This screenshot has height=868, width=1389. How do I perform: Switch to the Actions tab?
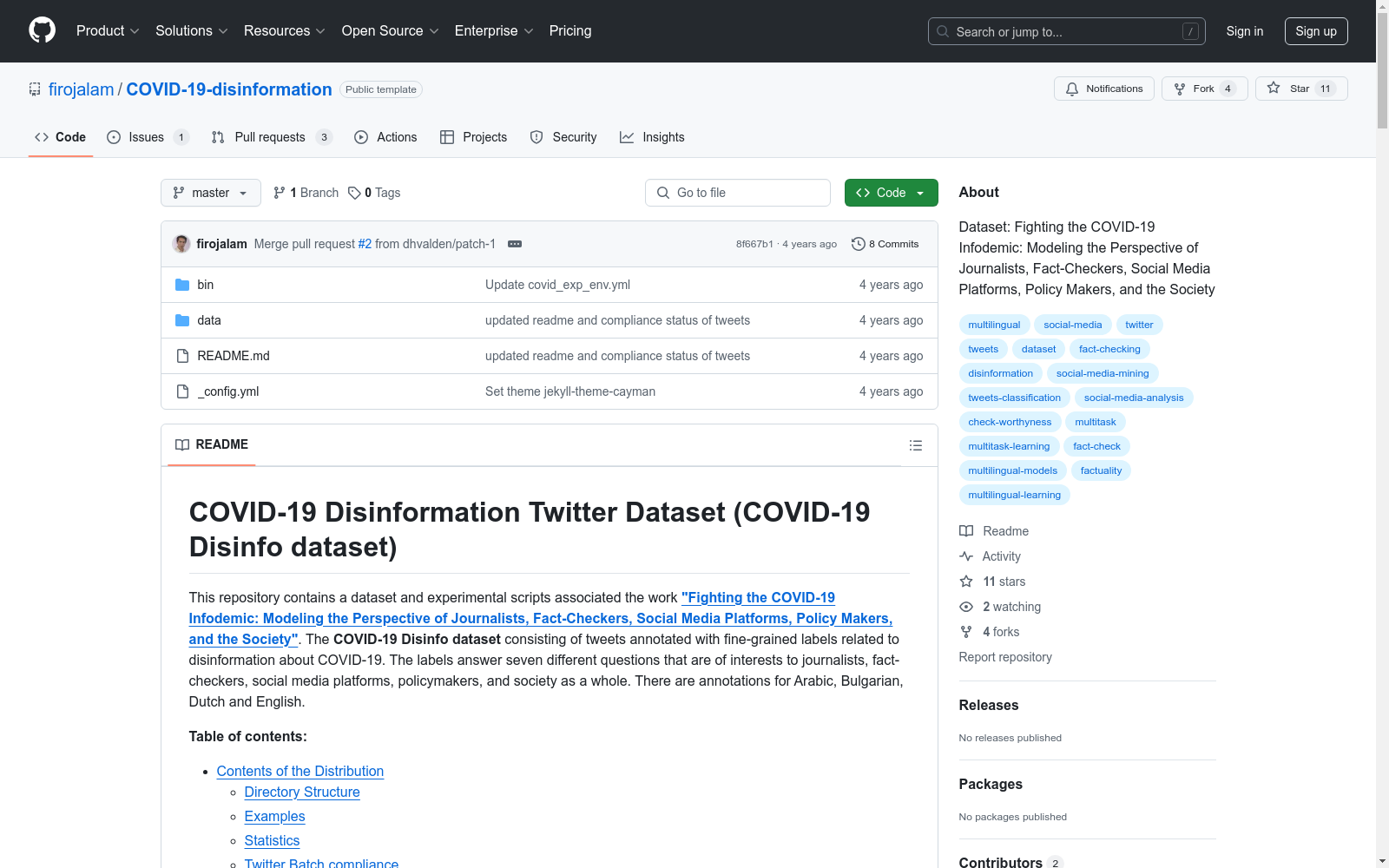coord(386,137)
